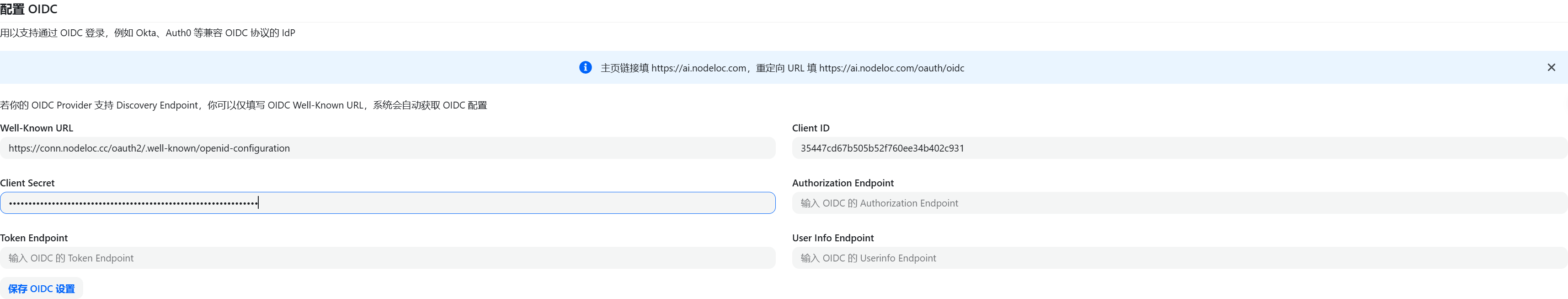Click the Token Endpoint label
The height and width of the screenshot is (299, 1568).
(34, 238)
